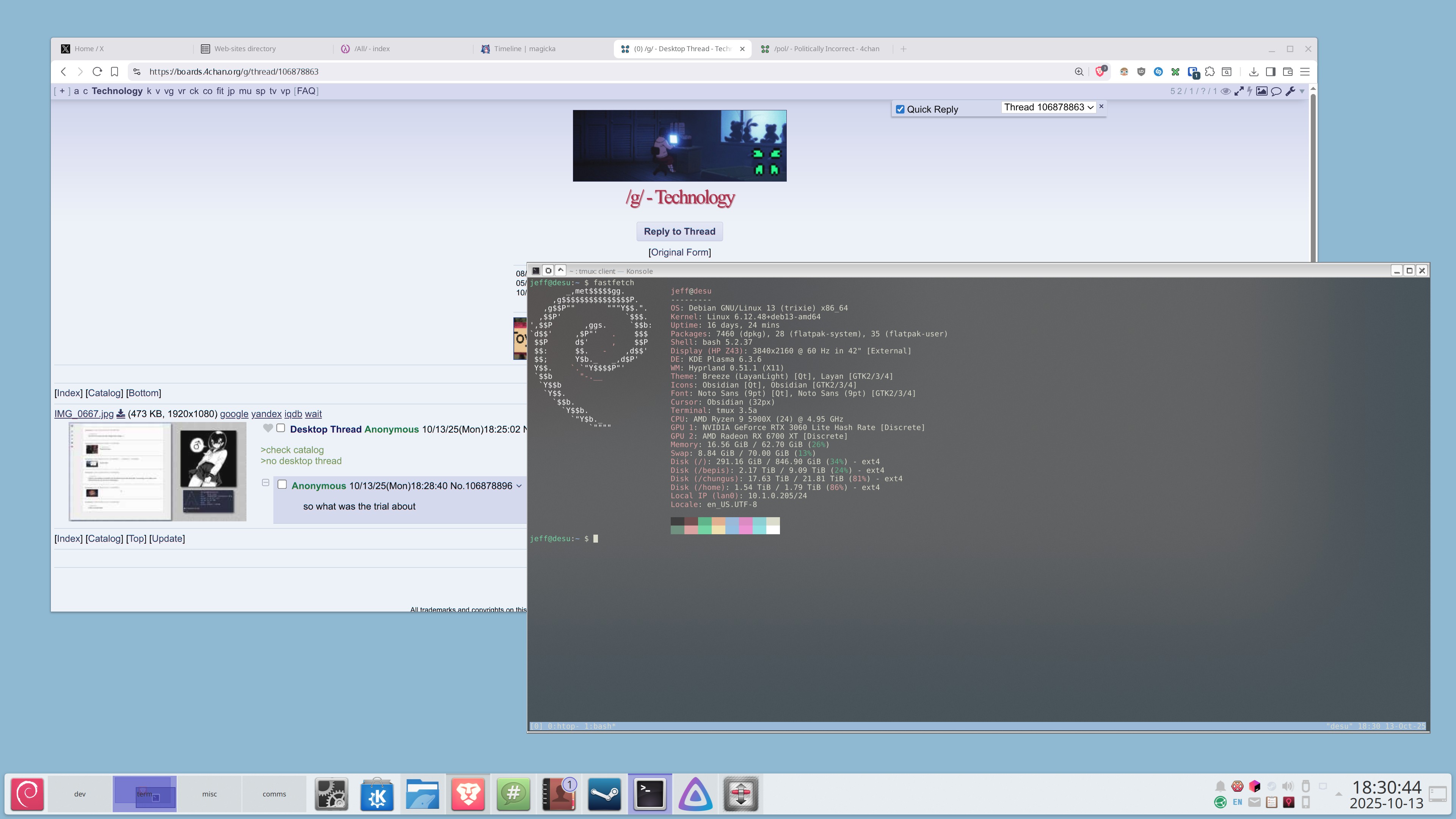Check the Desktop Thread original post checkbox
Image resolution: width=1456 pixels, height=819 pixels.
pyautogui.click(x=280, y=428)
